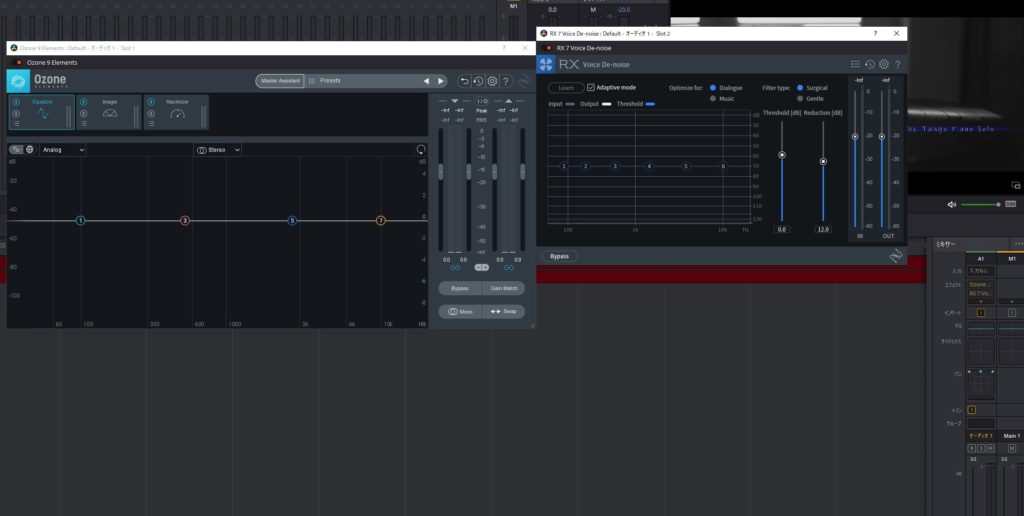The height and width of the screenshot is (516, 1024).
Task: Open Ozone undo history clock icon
Action: 478,81
